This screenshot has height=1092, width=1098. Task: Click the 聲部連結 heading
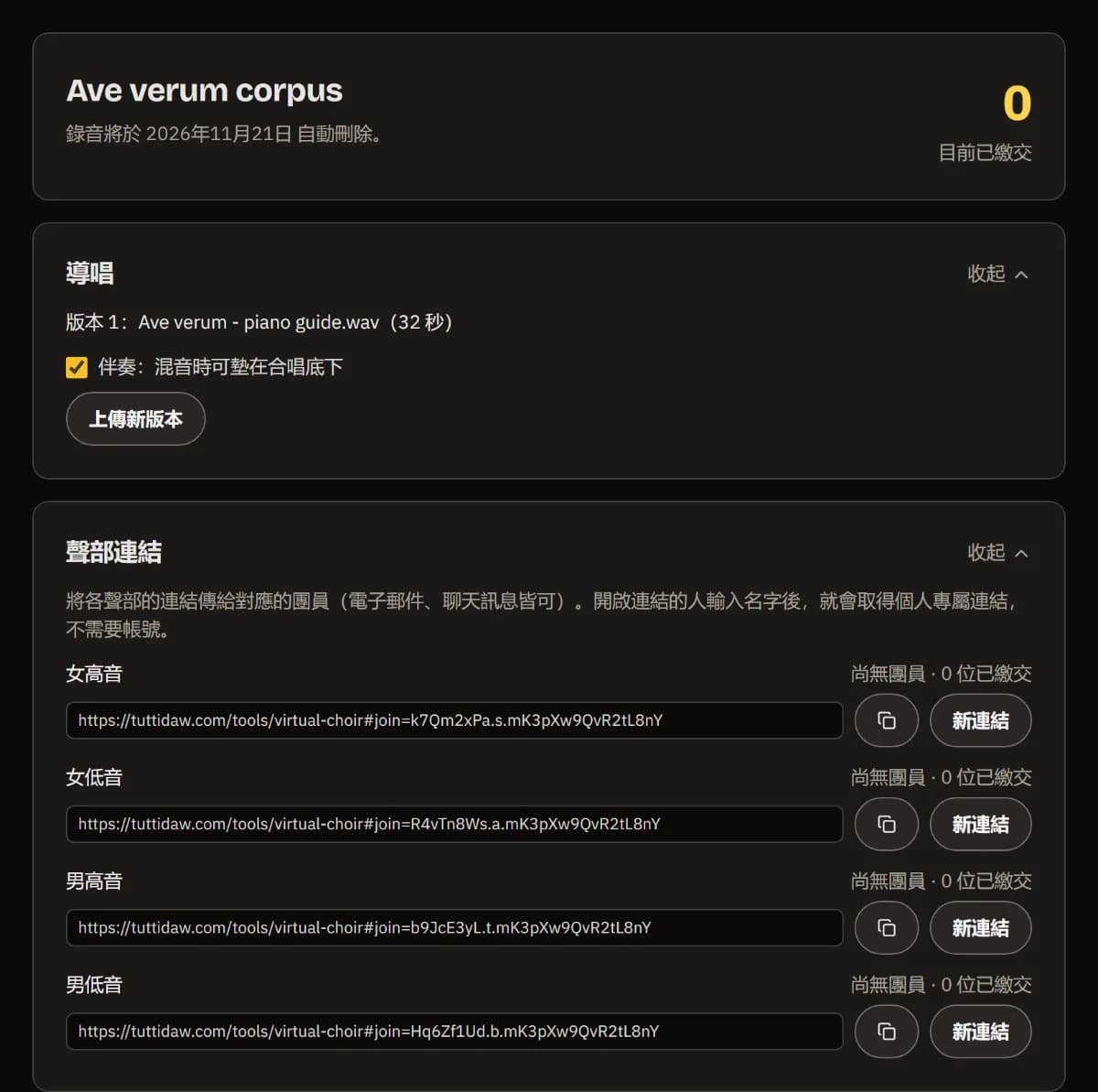pyautogui.click(x=113, y=552)
